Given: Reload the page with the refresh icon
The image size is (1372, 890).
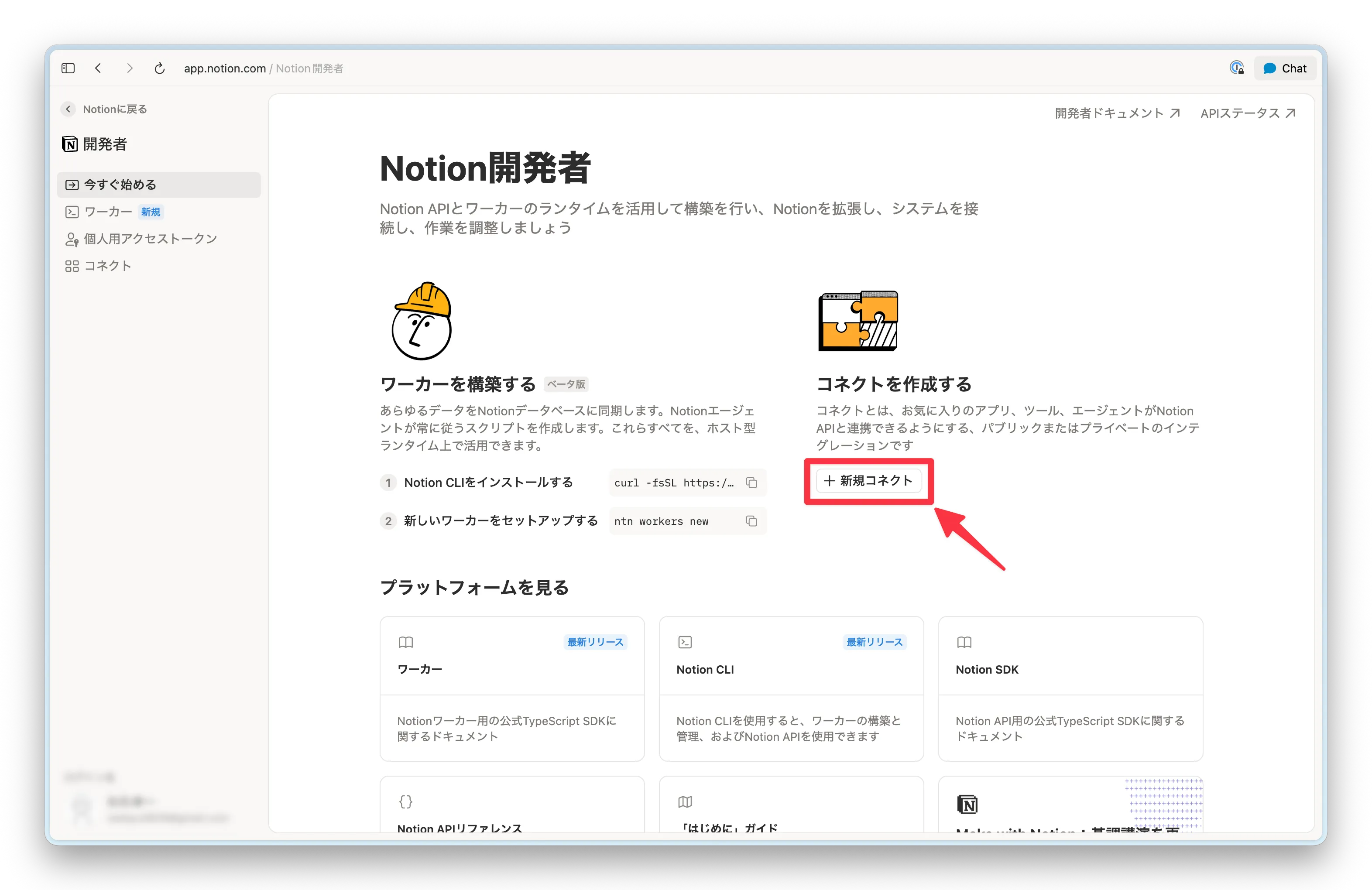Looking at the screenshot, I should tap(160, 68).
